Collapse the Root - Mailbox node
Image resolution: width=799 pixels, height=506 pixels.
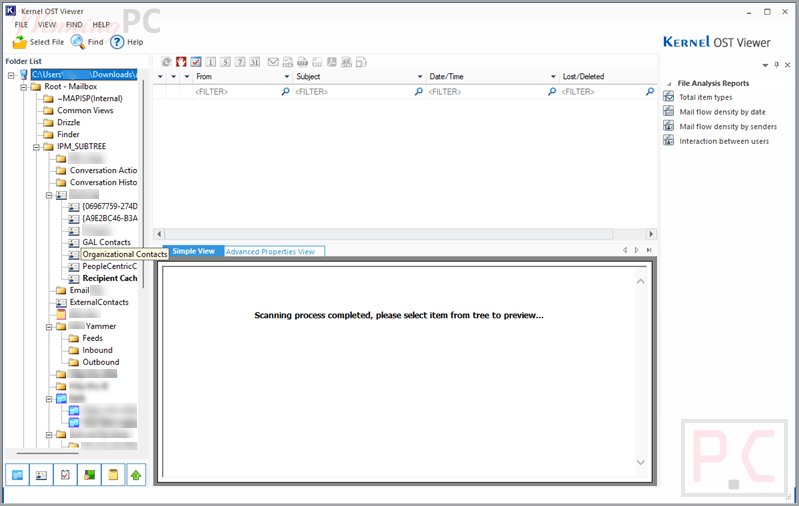click(x=23, y=87)
